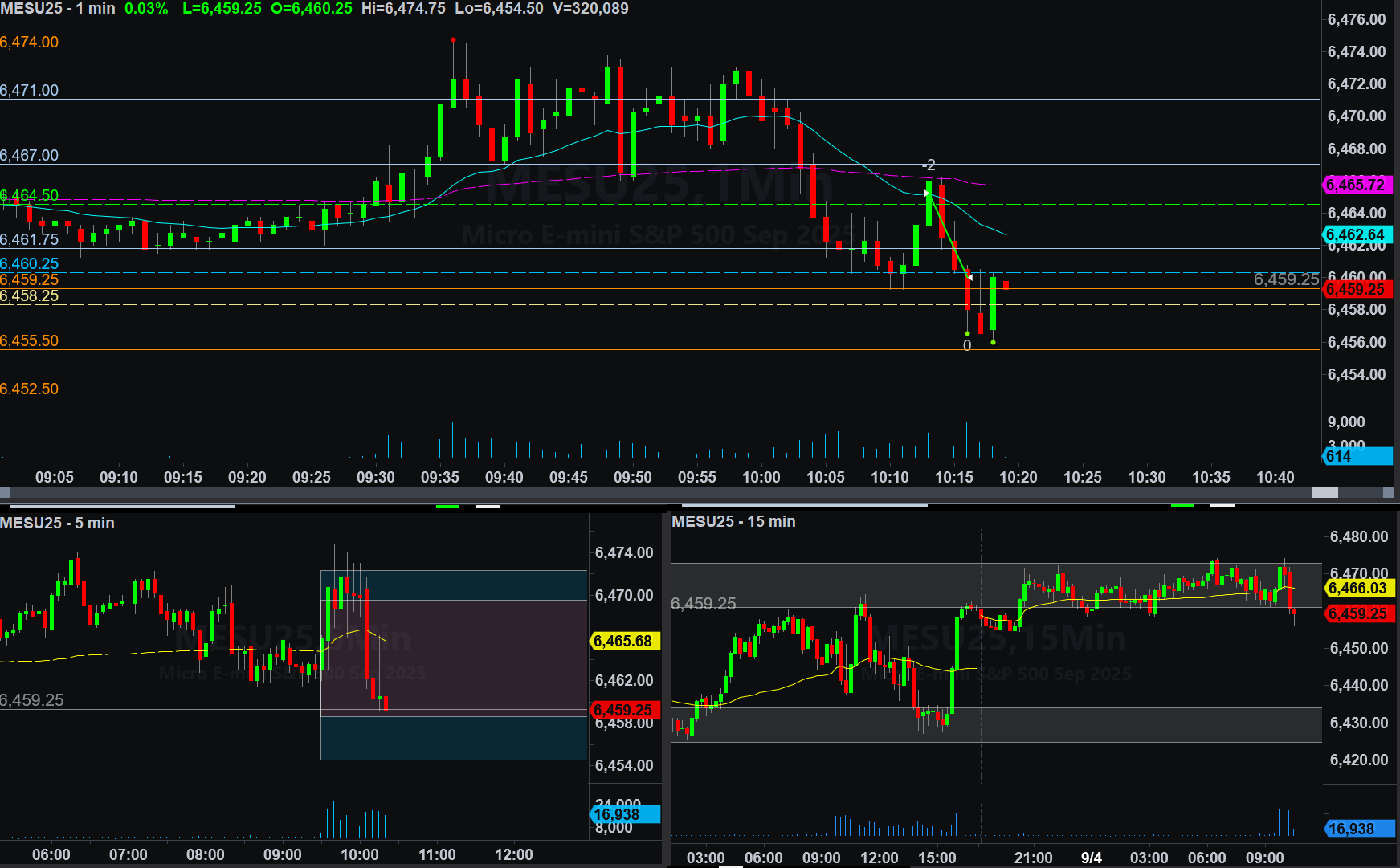The height and width of the screenshot is (868, 1400).
Task: Click the magenta 6,465.72 price tag
Action: (x=1356, y=185)
